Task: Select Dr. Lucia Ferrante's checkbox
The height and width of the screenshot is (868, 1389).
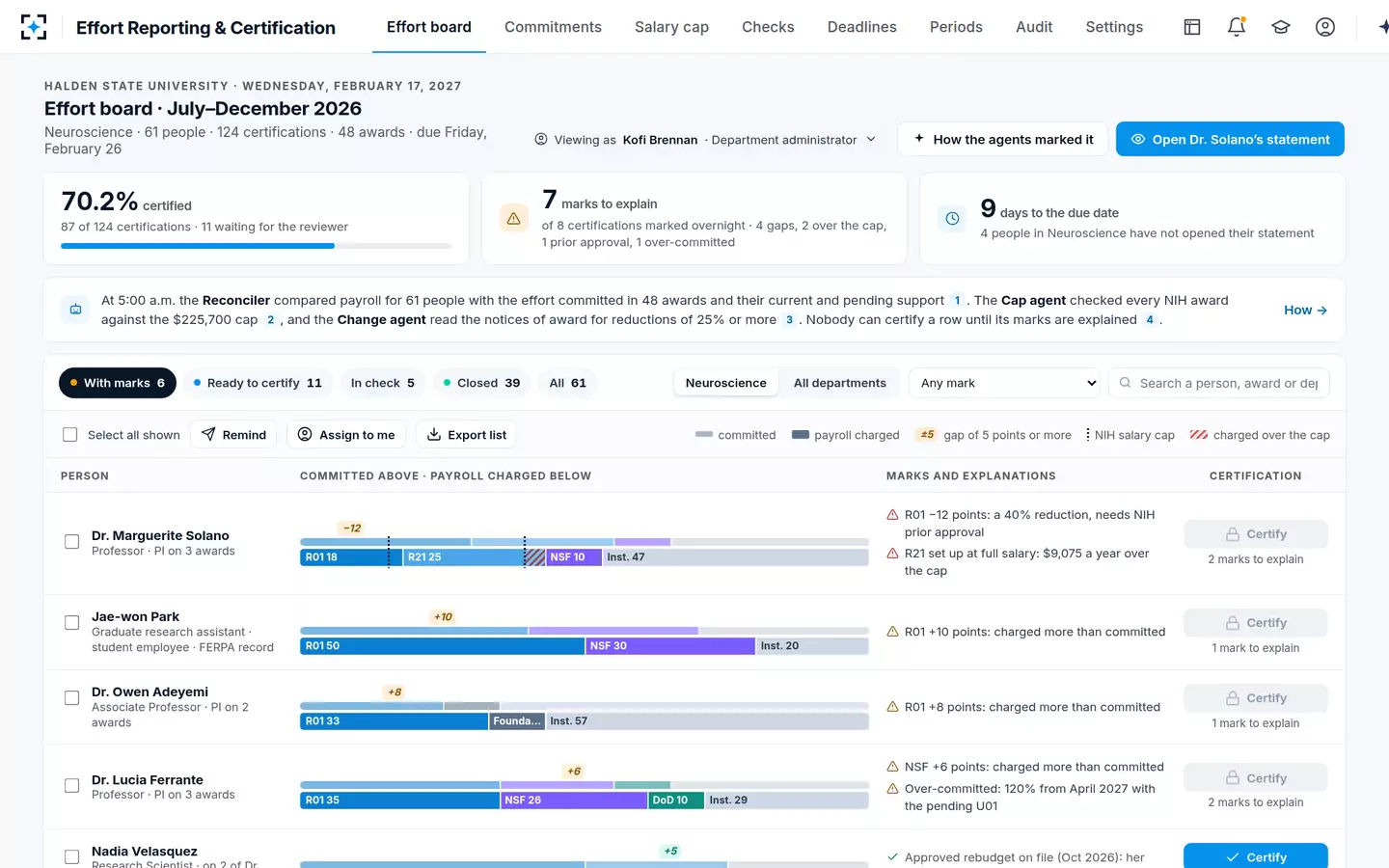Action: tap(71, 786)
